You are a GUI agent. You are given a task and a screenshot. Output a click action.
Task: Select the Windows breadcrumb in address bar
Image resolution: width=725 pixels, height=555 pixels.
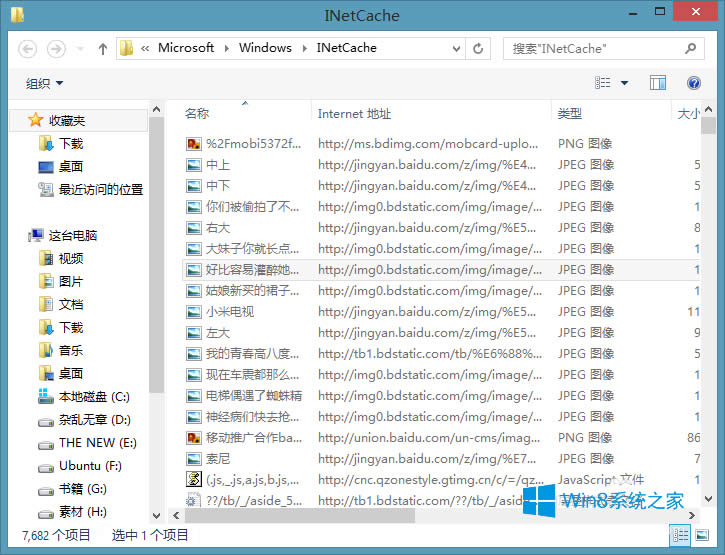265,48
